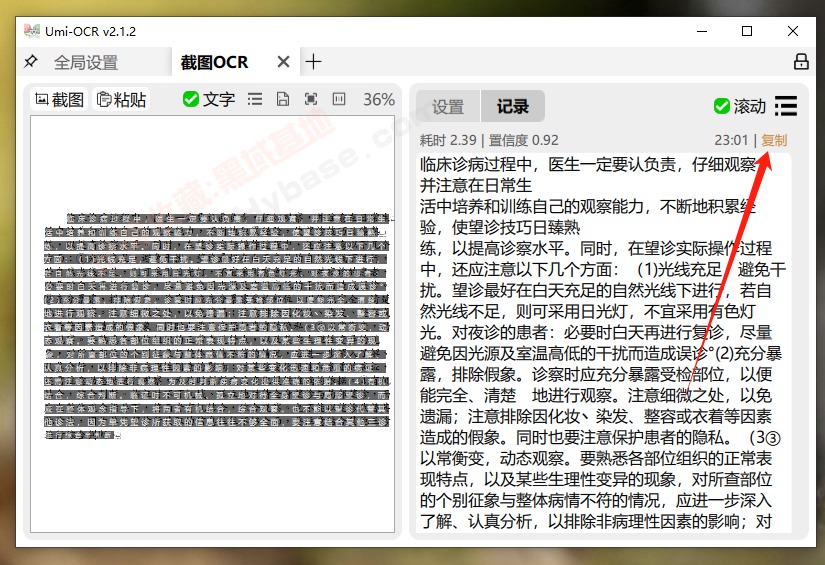Click the lock icon in tab bar
Viewport: 825px width, 565px height.
800,62
